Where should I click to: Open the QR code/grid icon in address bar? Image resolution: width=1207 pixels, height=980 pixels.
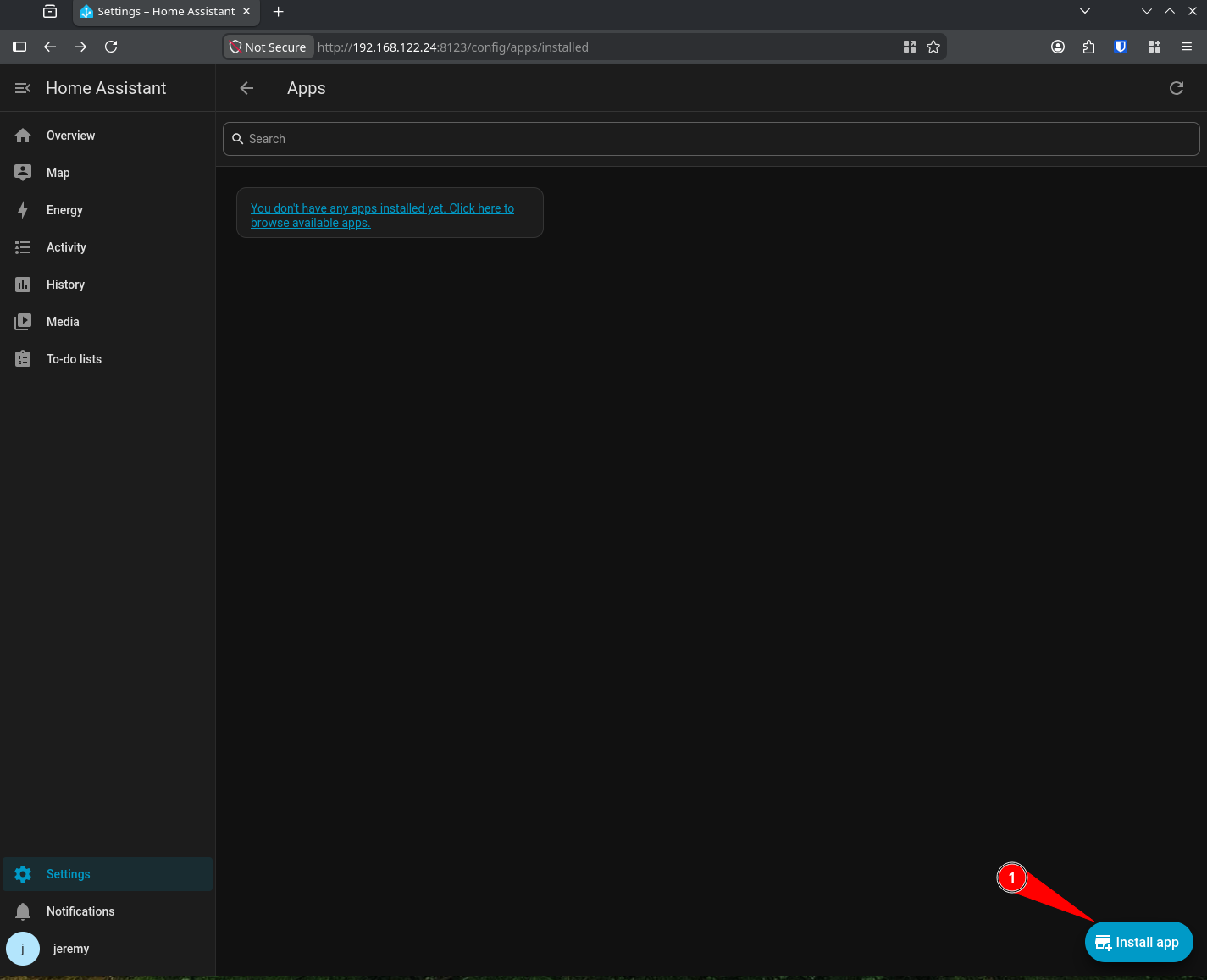[x=910, y=47]
